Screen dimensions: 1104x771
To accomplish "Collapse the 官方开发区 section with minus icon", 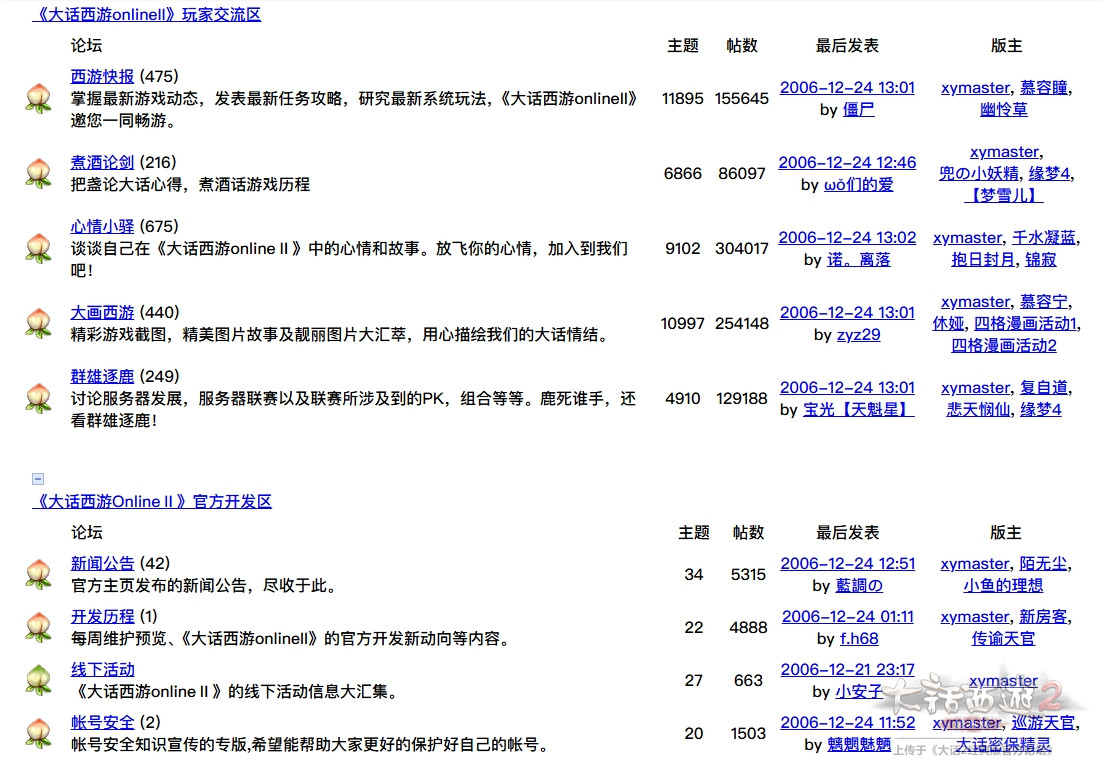I will click(38, 479).
